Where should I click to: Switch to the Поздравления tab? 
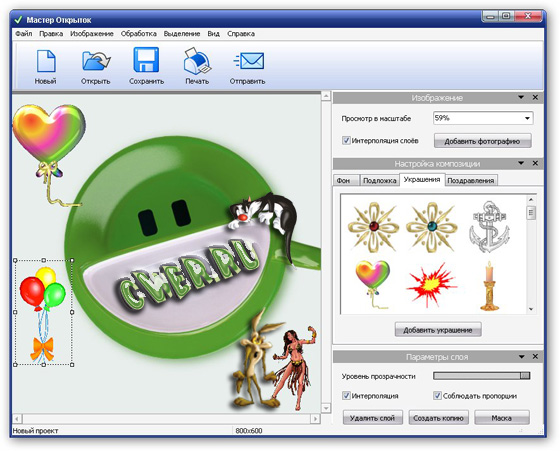(x=471, y=181)
